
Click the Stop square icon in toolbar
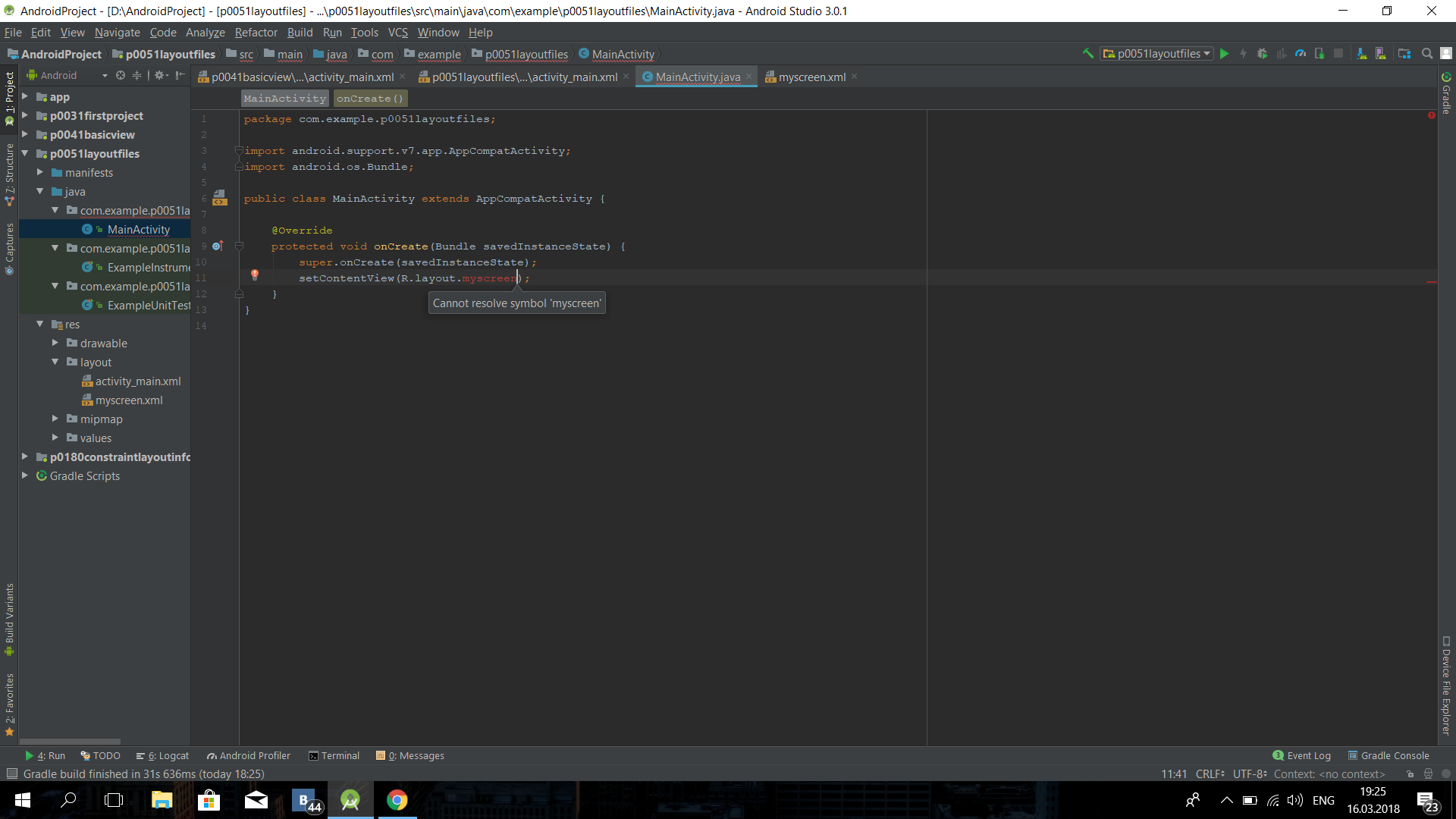[1338, 54]
